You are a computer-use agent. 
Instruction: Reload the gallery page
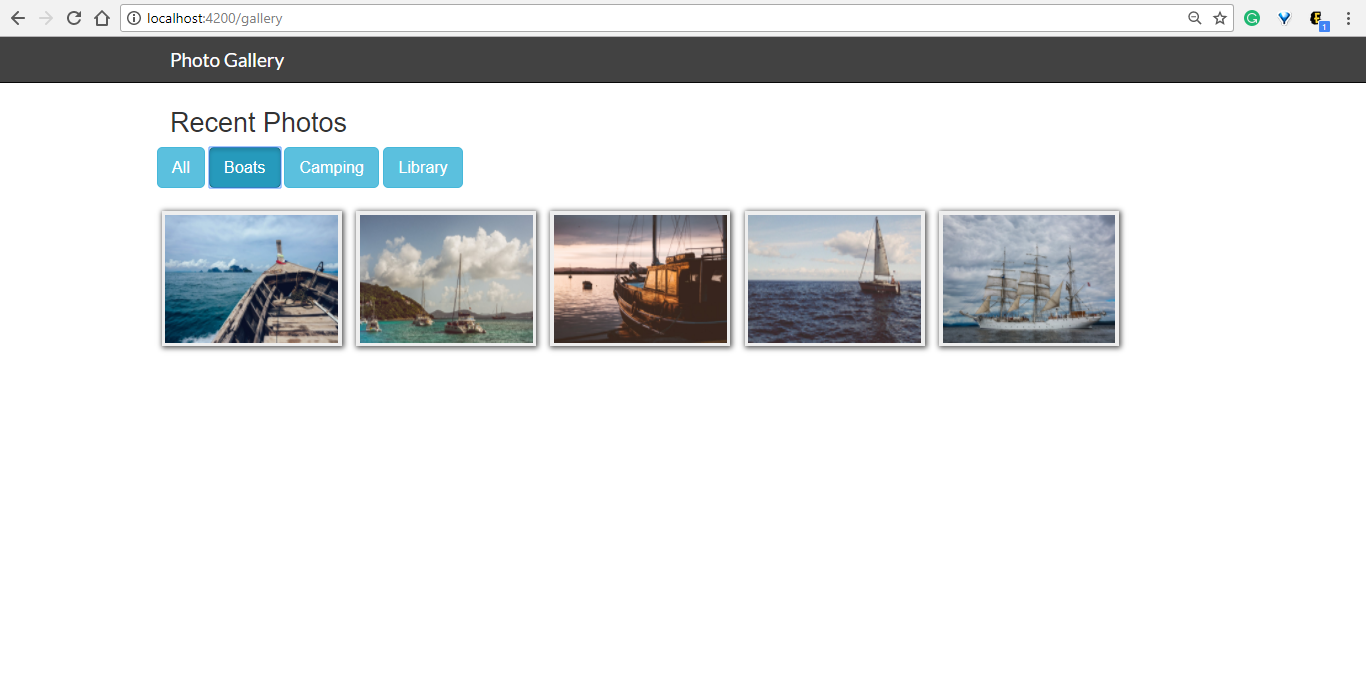(73, 18)
